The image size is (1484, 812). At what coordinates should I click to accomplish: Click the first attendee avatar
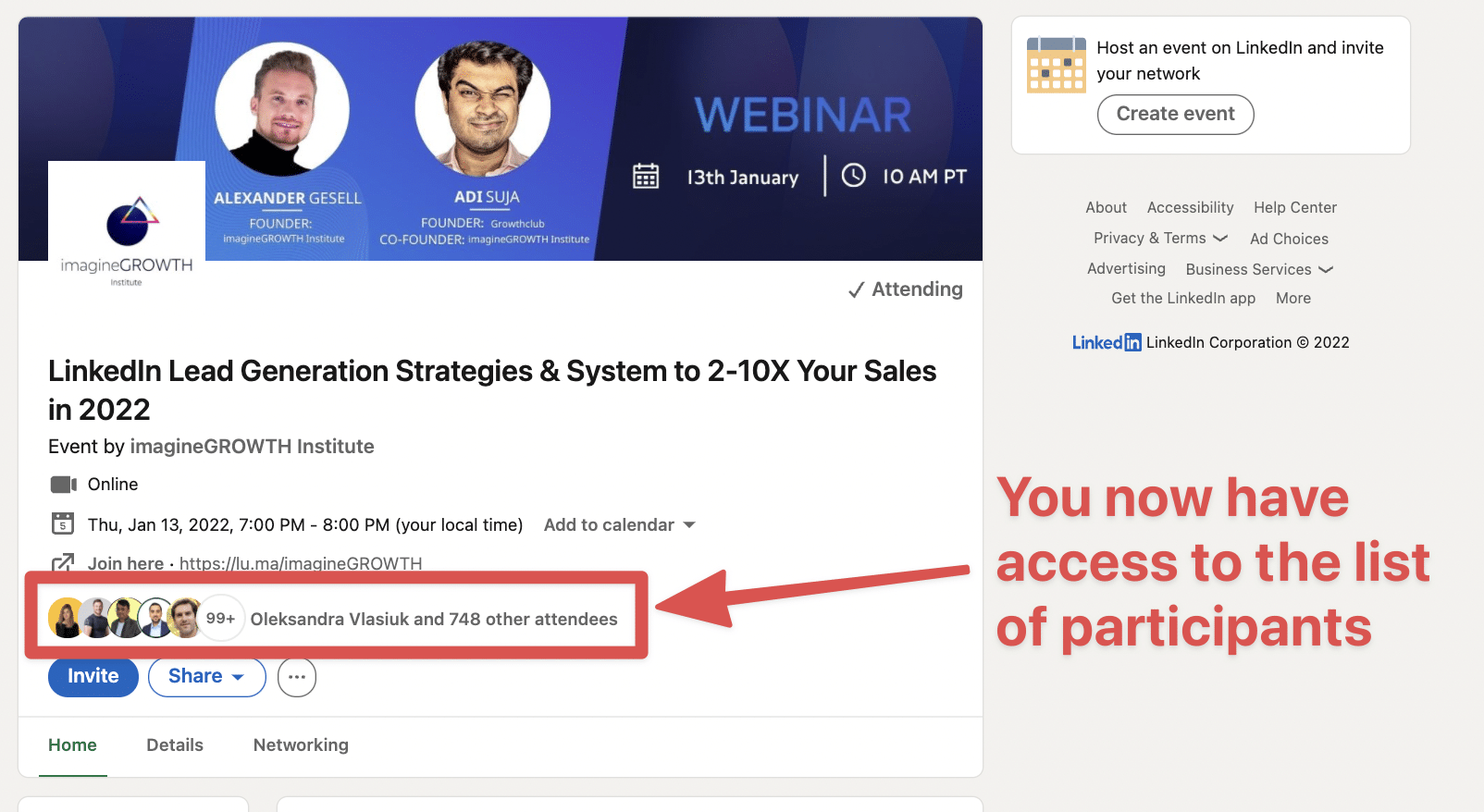point(67,618)
